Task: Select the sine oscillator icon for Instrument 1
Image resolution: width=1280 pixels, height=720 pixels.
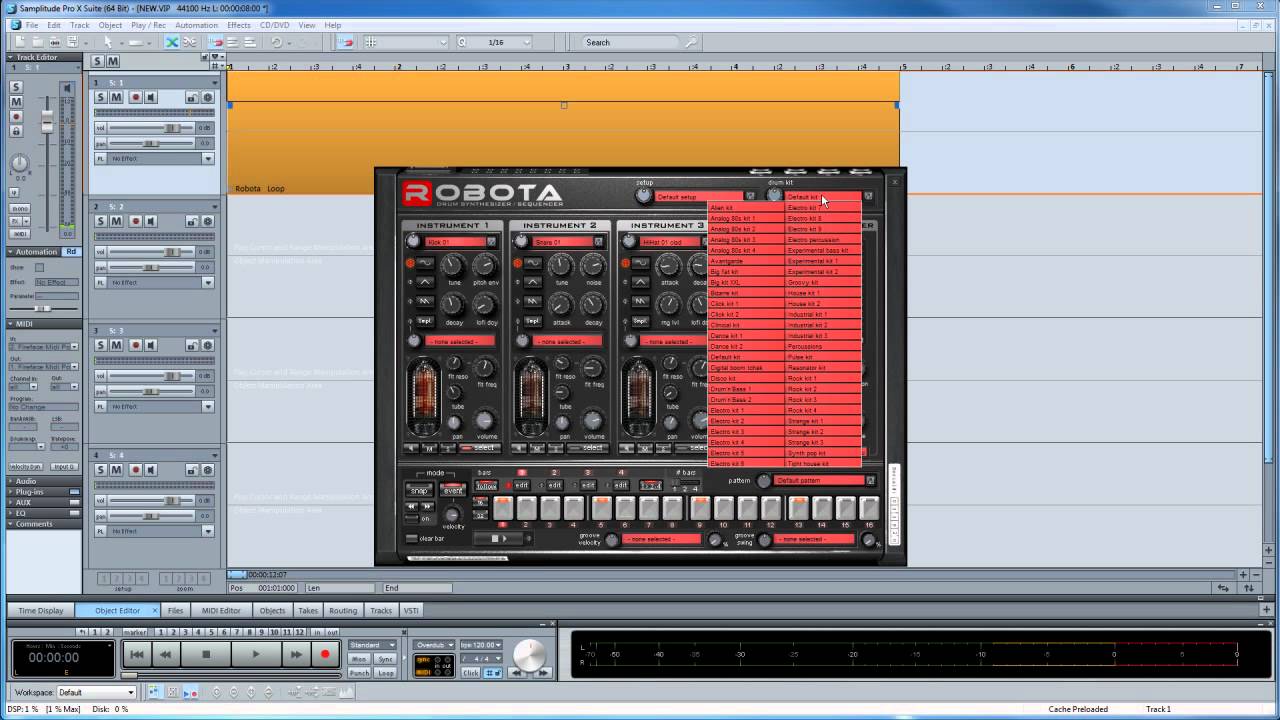Action: coord(425,263)
